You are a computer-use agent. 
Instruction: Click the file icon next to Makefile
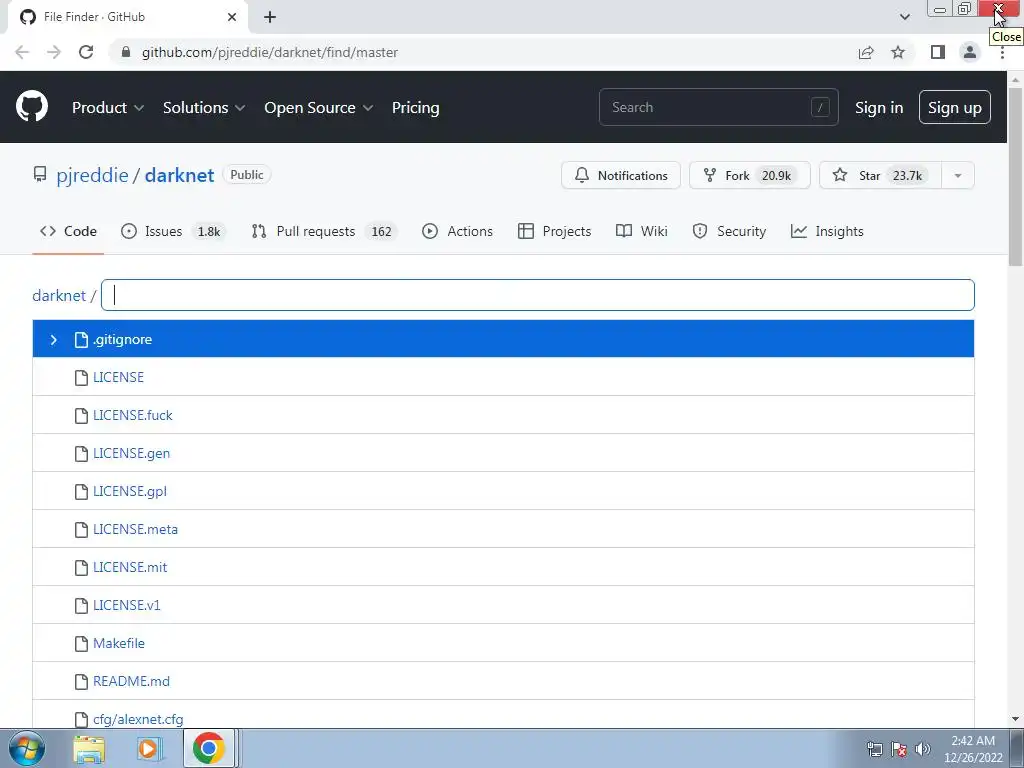[81, 643]
